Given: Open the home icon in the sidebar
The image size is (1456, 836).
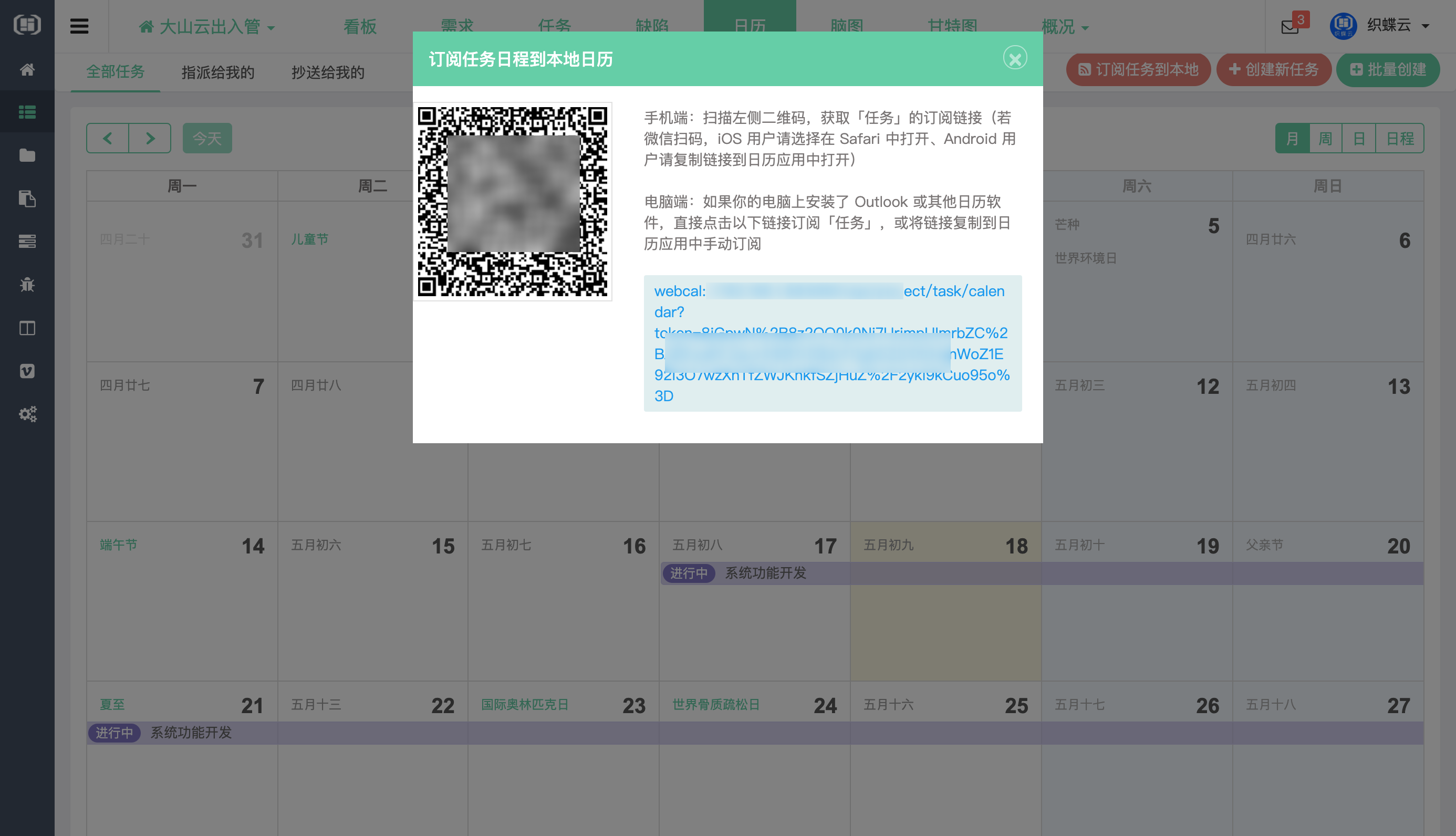Looking at the screenshot, I should click(27, 69).
